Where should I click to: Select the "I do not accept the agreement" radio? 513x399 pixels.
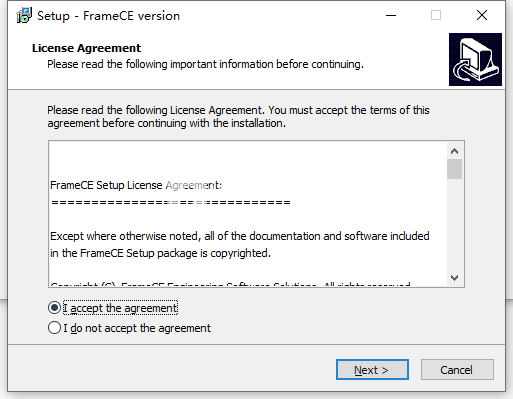pyautogui.click(x=54, y=328)
